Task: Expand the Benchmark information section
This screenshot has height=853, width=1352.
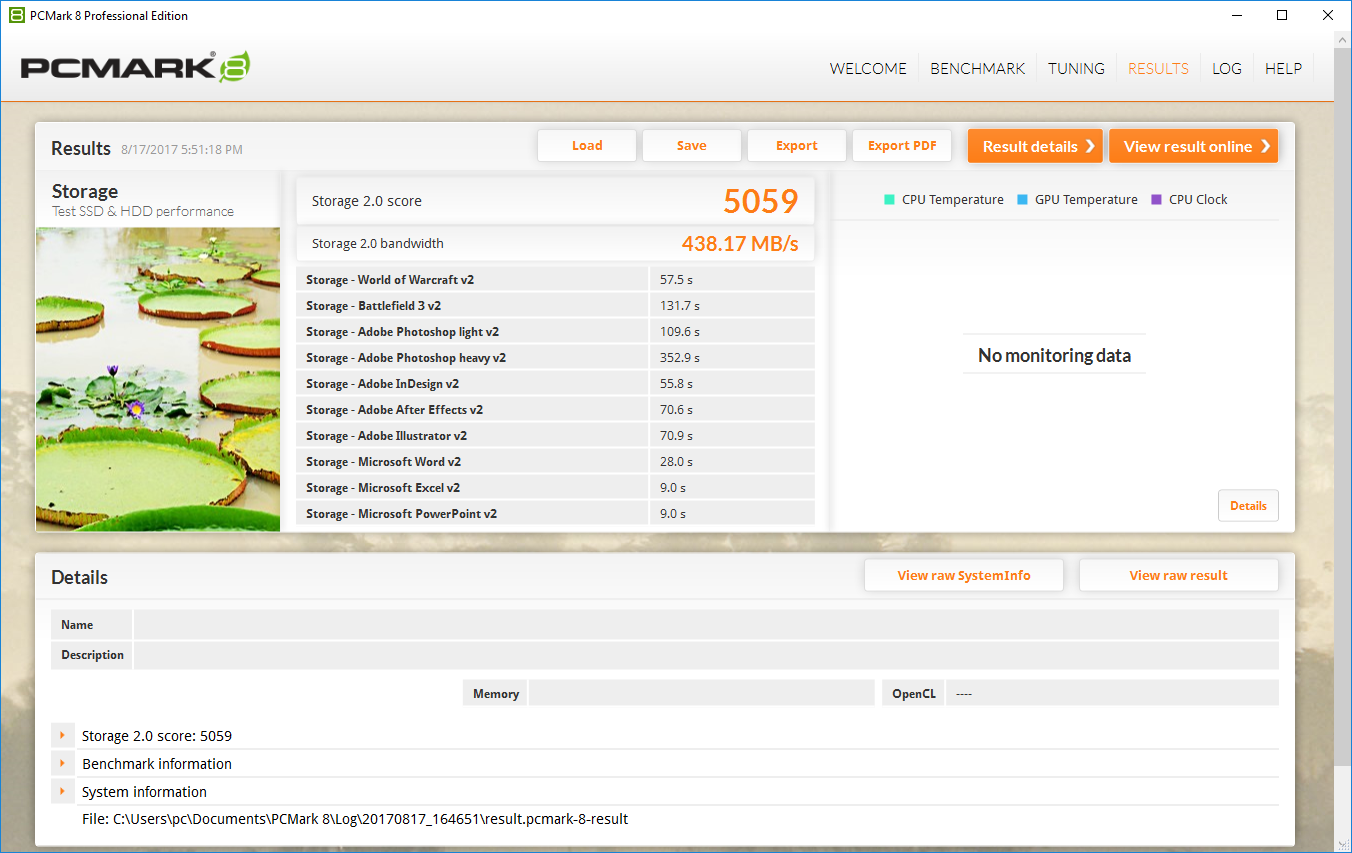Action: (62, 763)
